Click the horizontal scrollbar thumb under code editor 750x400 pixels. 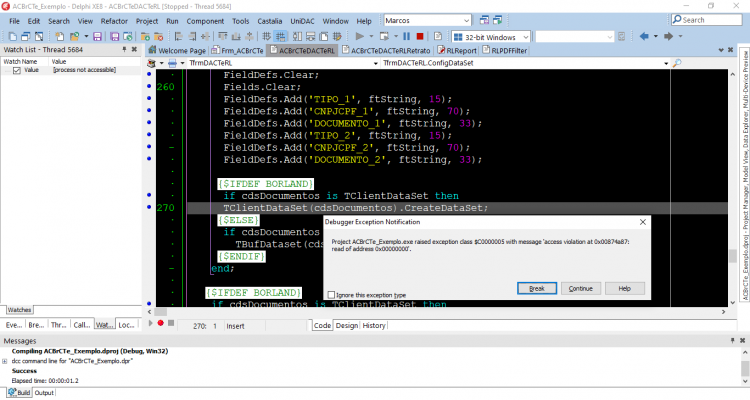tap(161, 312)
